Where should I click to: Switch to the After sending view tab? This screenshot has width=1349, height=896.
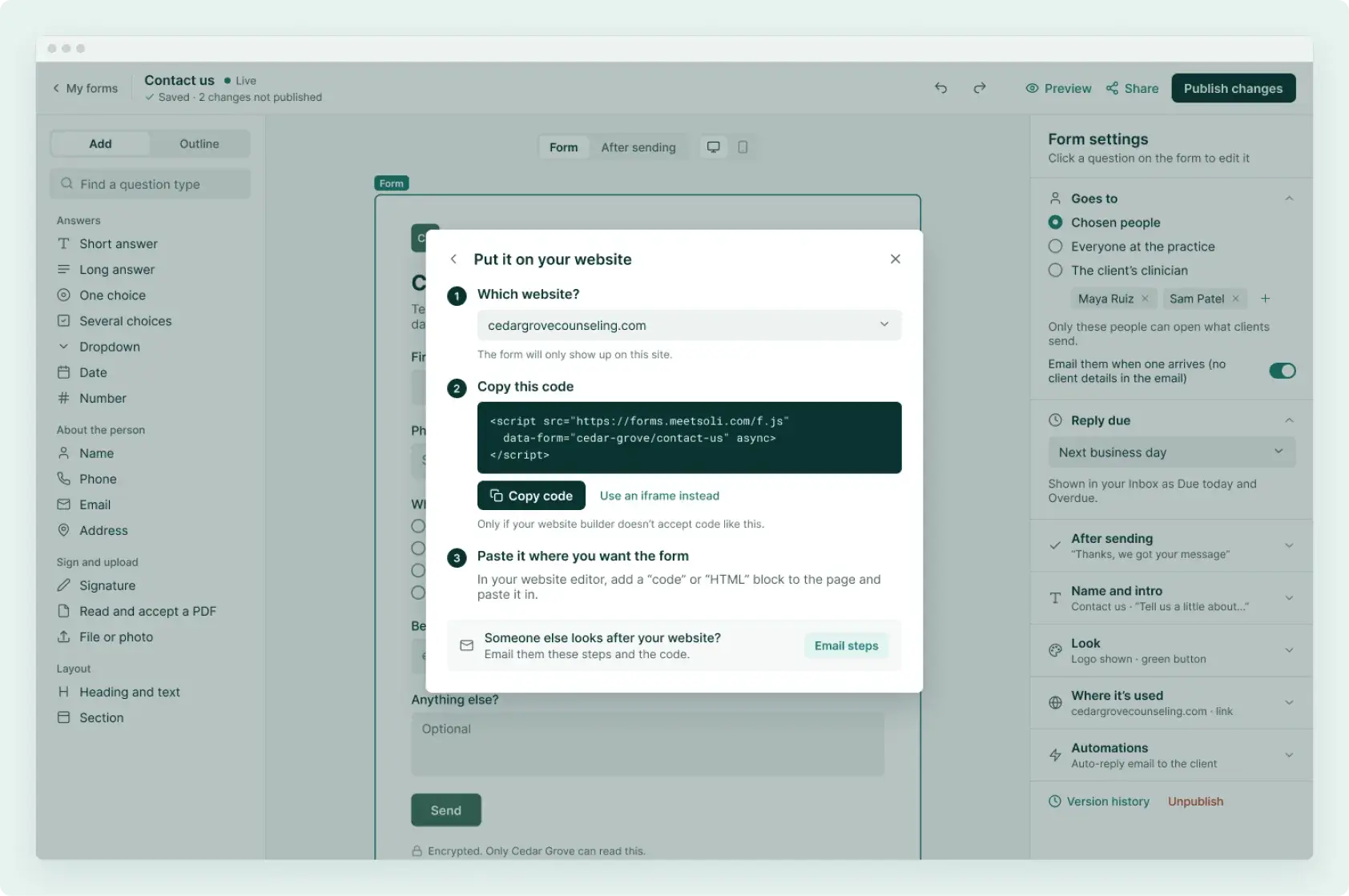pos(638,147)
